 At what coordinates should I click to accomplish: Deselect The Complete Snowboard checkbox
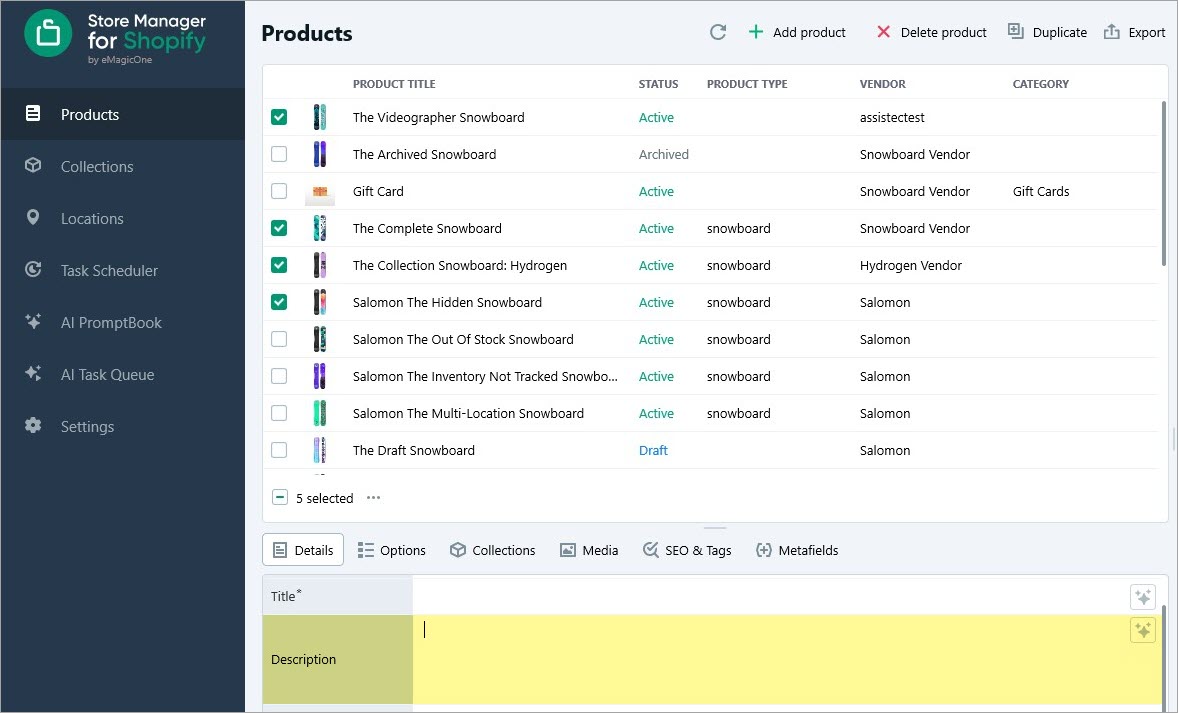(279, 228)
